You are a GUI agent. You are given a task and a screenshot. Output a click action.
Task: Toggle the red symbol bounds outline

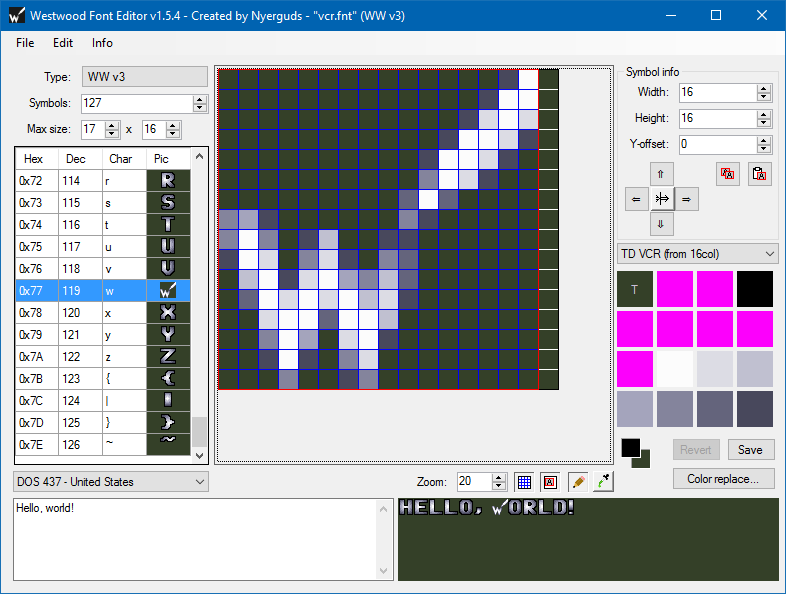click(550, 482)
